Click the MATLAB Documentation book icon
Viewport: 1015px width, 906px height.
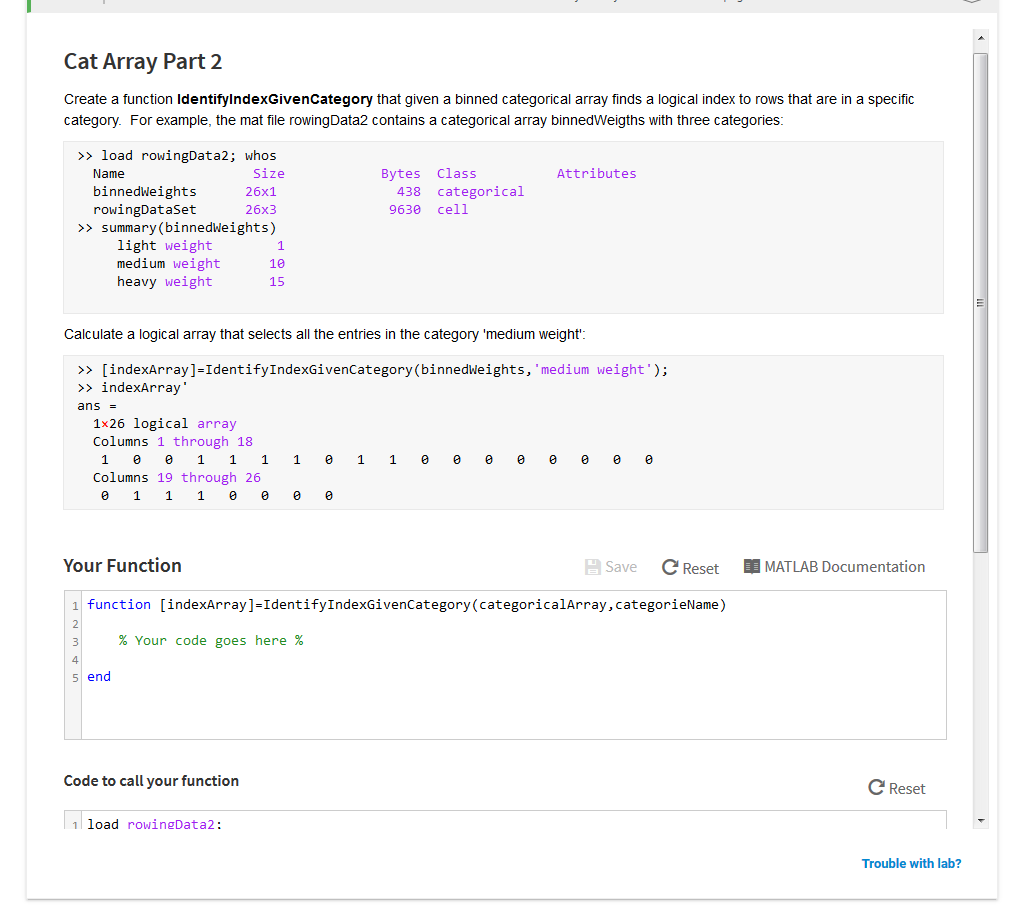tap(752, 567)
